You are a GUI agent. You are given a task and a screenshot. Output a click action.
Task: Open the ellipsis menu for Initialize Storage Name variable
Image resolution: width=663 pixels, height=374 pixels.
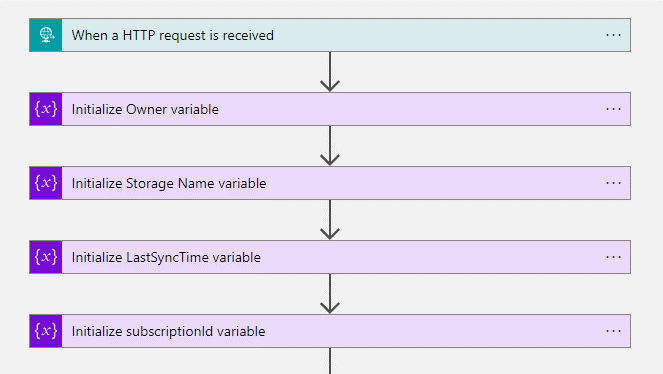(x=613, y=183)
